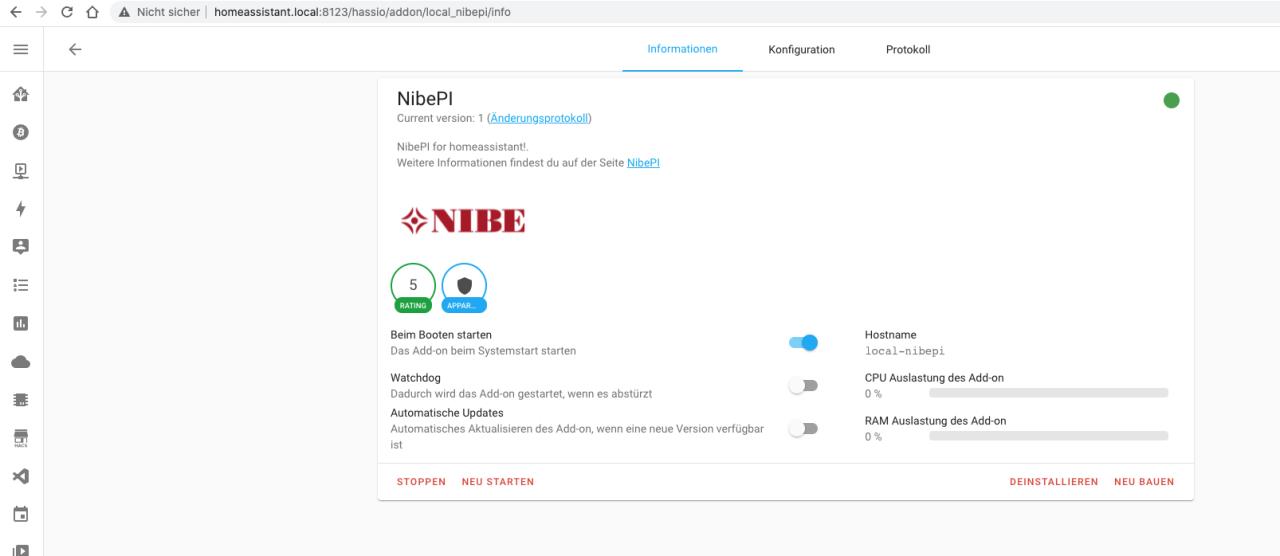Go forward in browser history
Screen dimensions: 1280x556
(39, 12)
